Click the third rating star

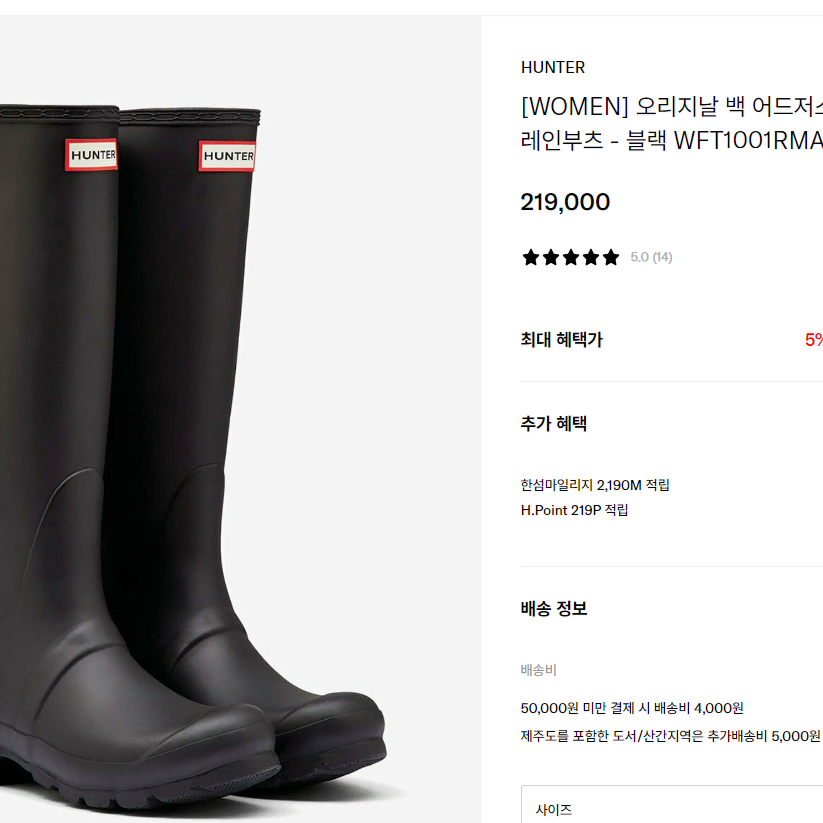pyautogui.click(x=571, y=257)
